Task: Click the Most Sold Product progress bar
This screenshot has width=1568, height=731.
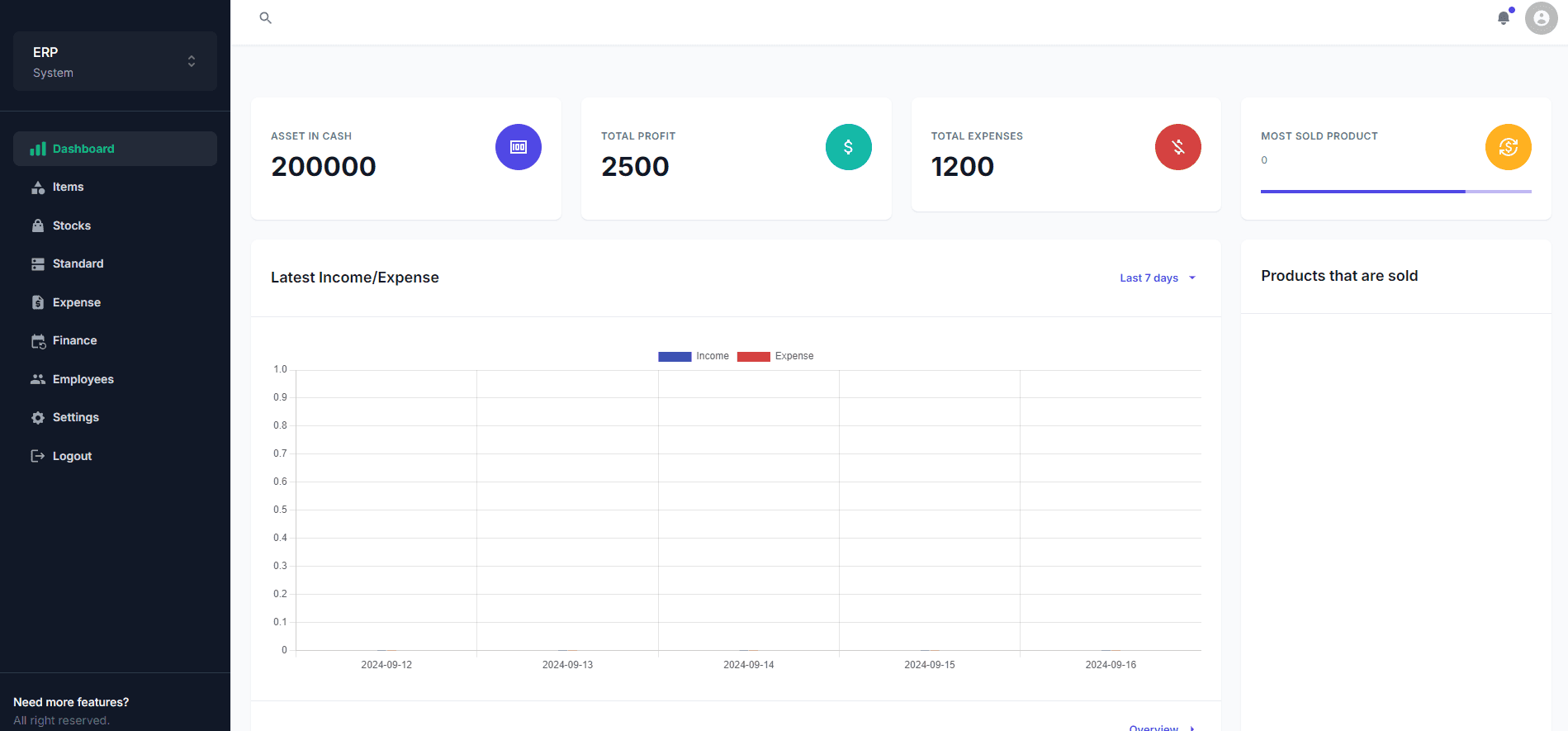Action: coord(1395,192)
